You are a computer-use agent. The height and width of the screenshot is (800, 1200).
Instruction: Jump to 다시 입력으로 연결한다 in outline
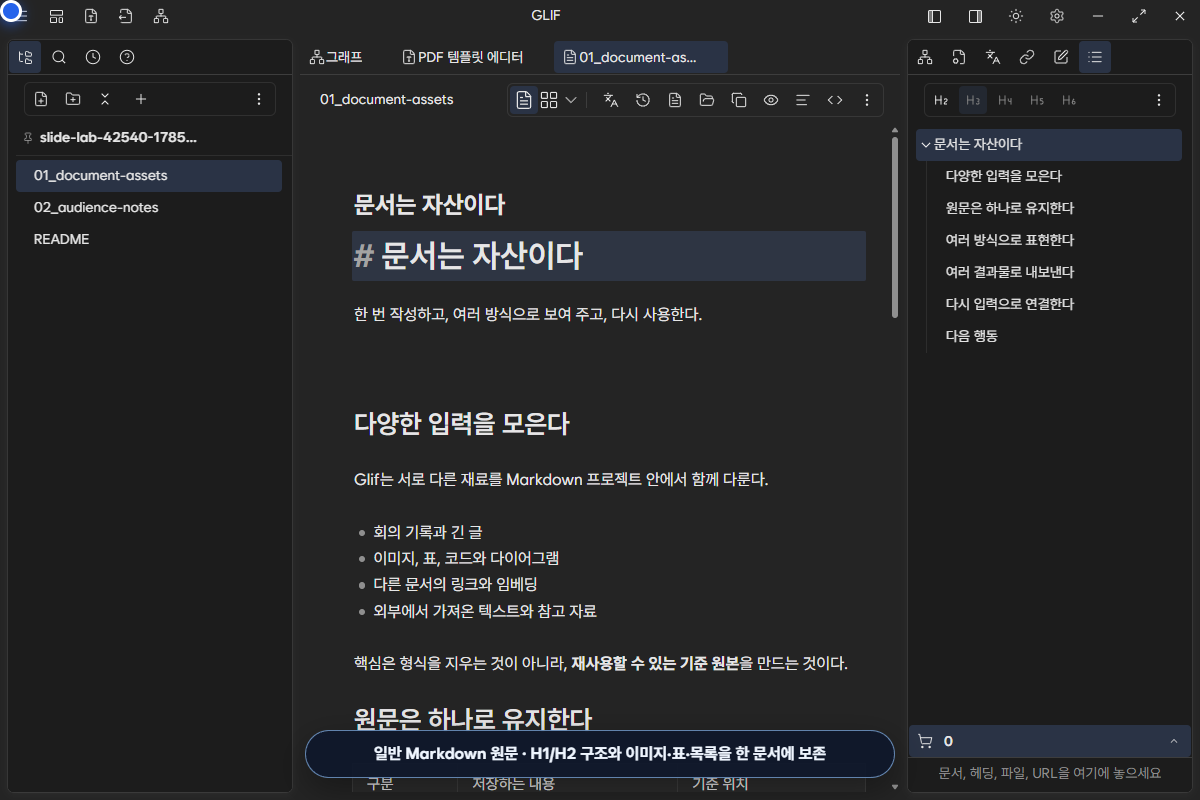pos(1009,304)
